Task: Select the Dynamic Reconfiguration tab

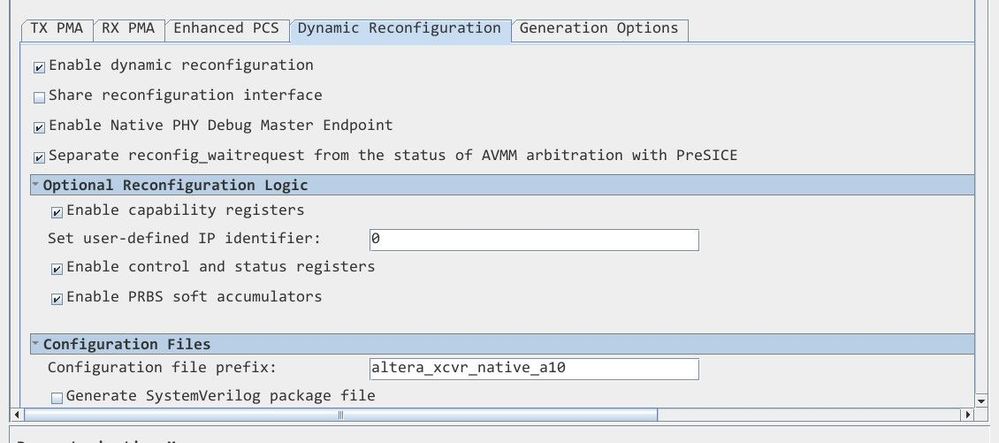Action: click(x=399, y=28)
